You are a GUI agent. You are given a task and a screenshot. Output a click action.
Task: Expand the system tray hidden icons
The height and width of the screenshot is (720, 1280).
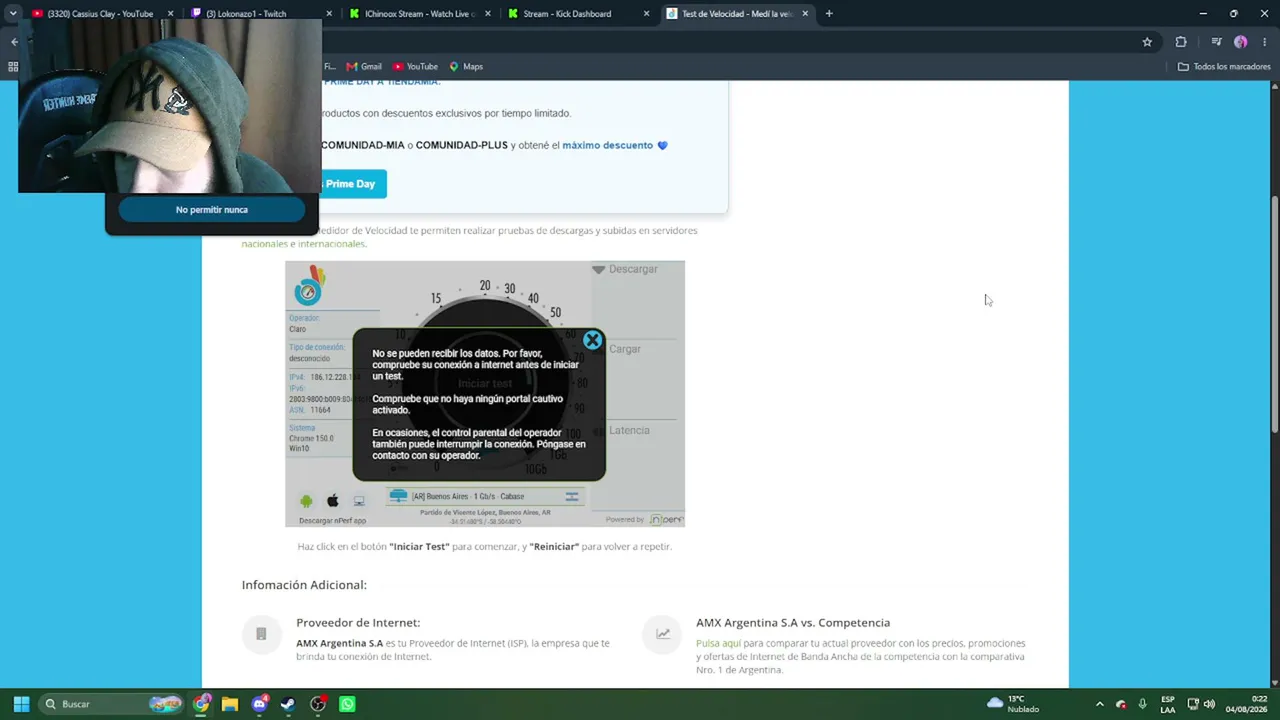(x=1099, y=704)
